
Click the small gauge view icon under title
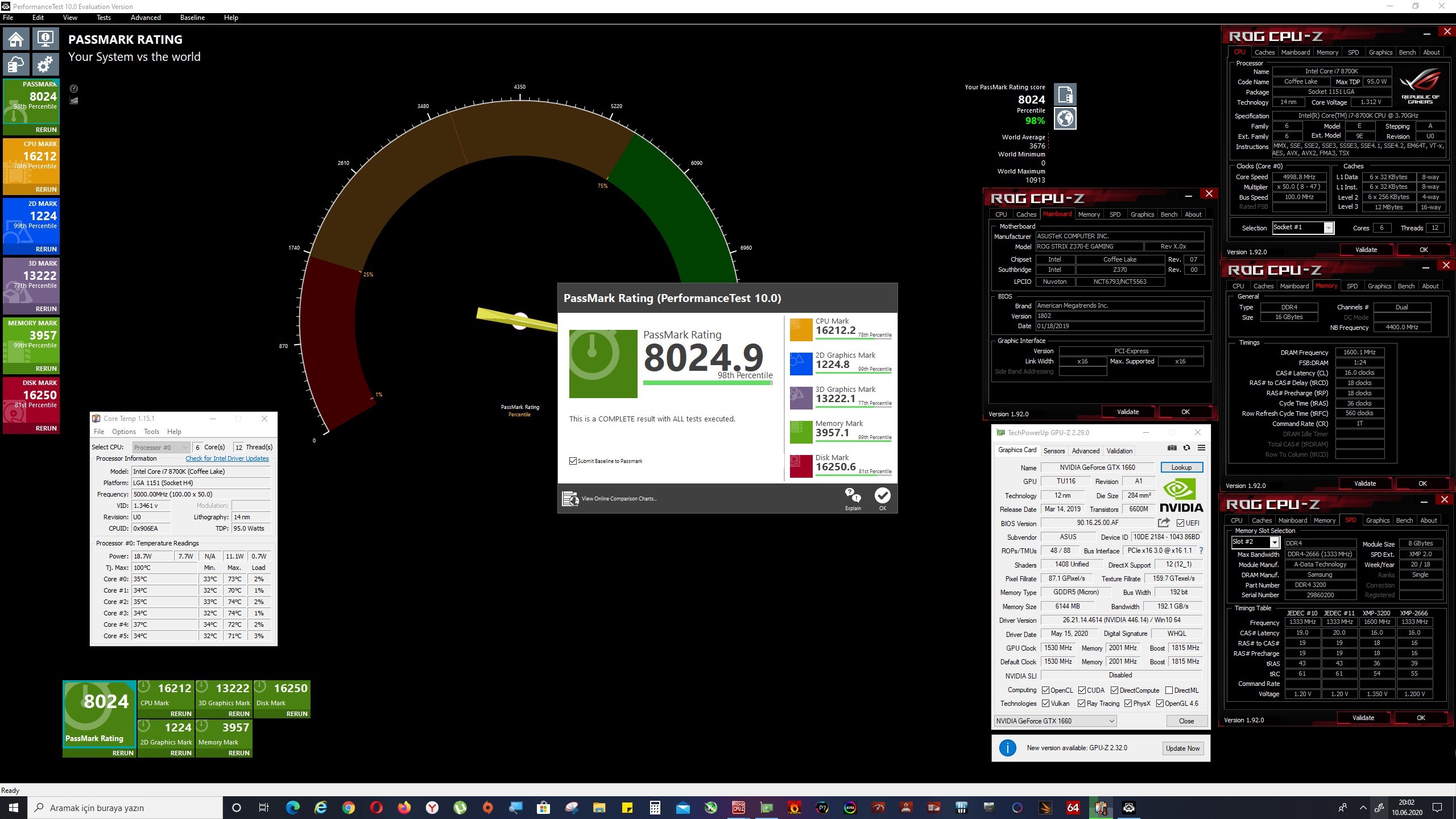(74, 89)
